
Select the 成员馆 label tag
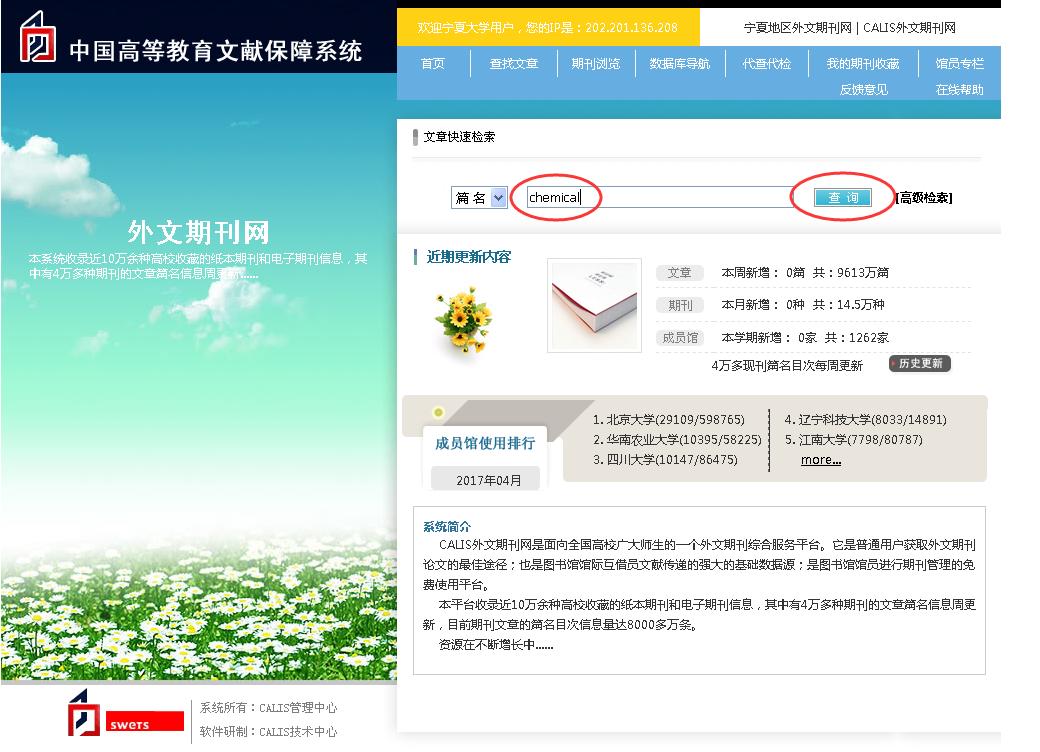click(x=679, y=338)
